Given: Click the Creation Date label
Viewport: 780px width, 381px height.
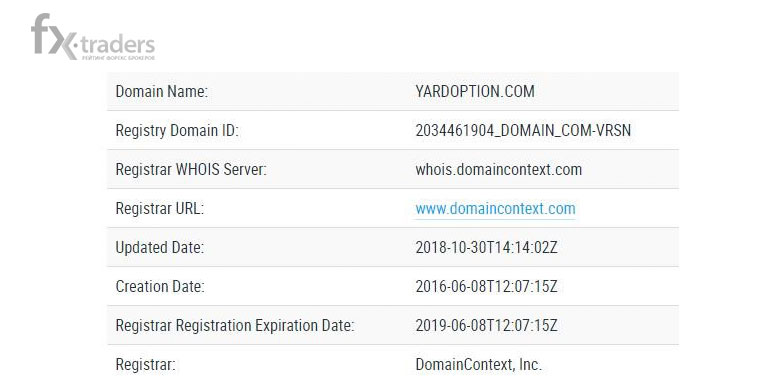Looking at the screenshot, I should point(160,287).
